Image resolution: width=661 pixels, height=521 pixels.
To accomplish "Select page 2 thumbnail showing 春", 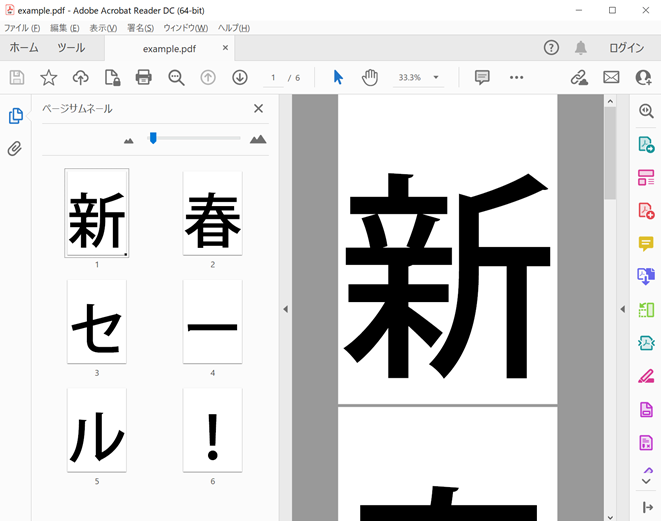I will (x=212, y=213).
